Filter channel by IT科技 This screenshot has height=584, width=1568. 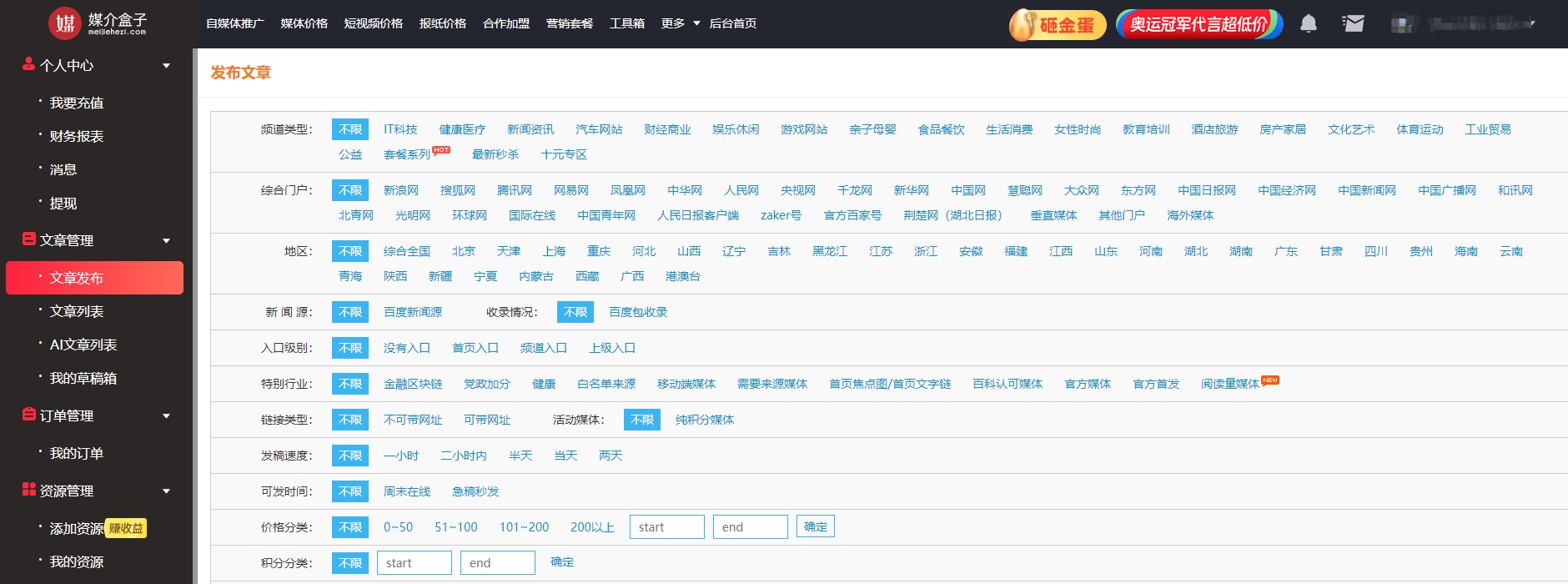[x=400, y=129]
